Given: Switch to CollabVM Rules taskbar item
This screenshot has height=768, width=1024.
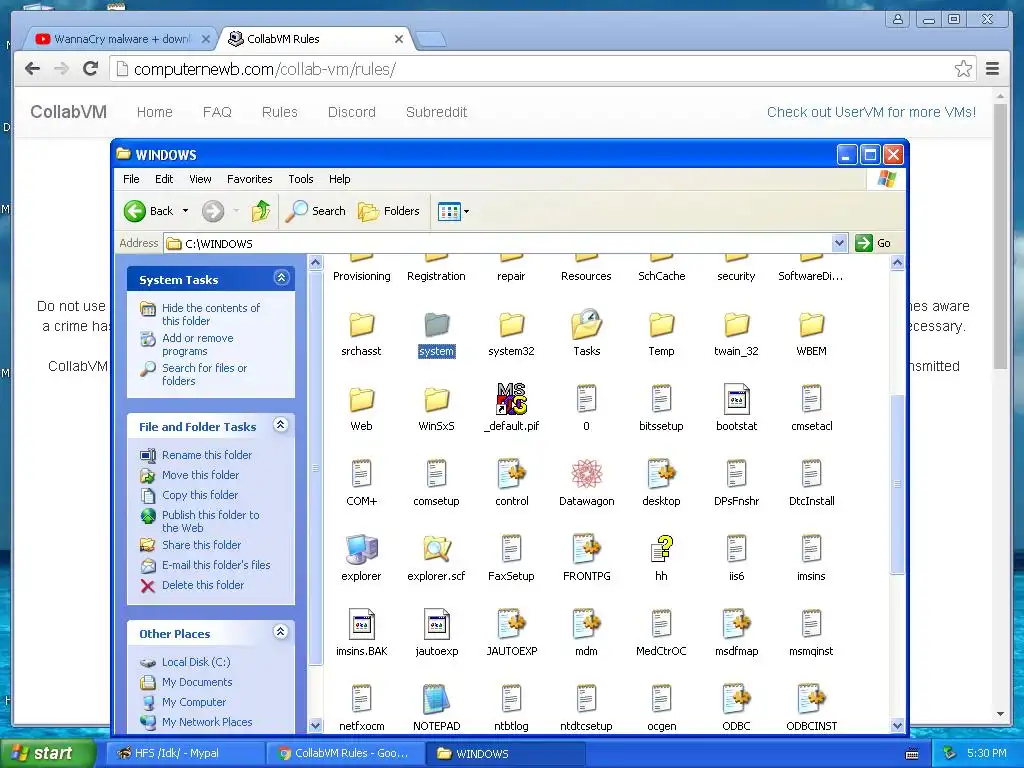Looking at the screenshot, I should 344,753.
